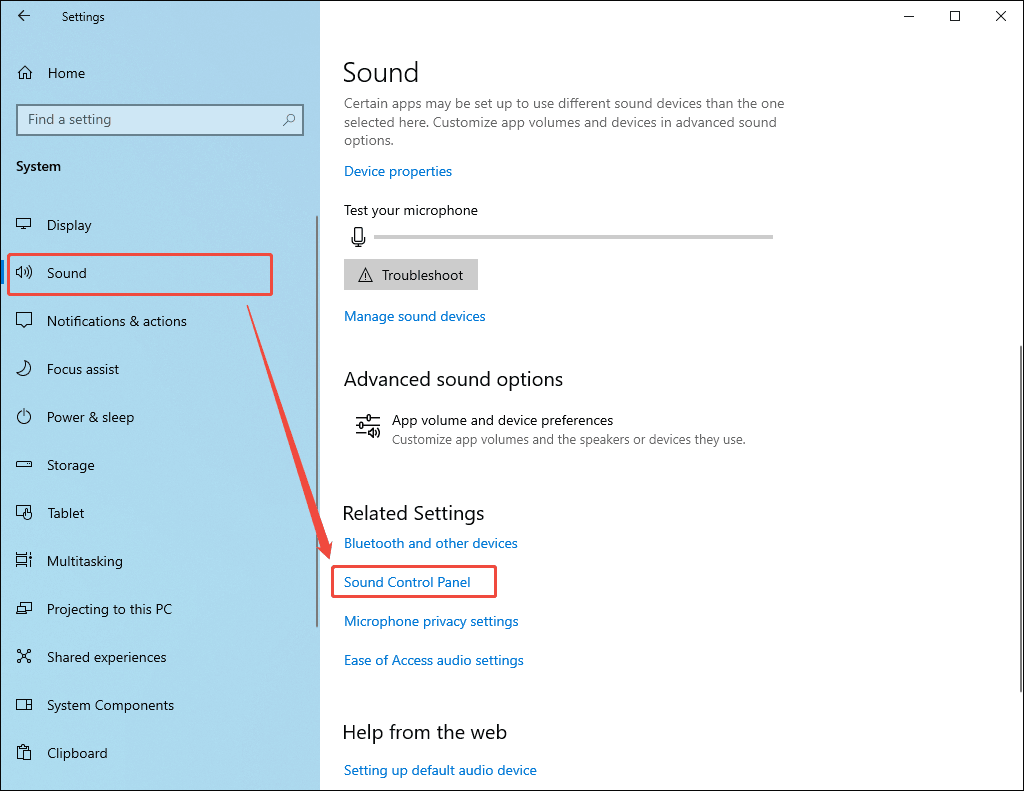Open the Sound Control Panel

pos(406,581)
